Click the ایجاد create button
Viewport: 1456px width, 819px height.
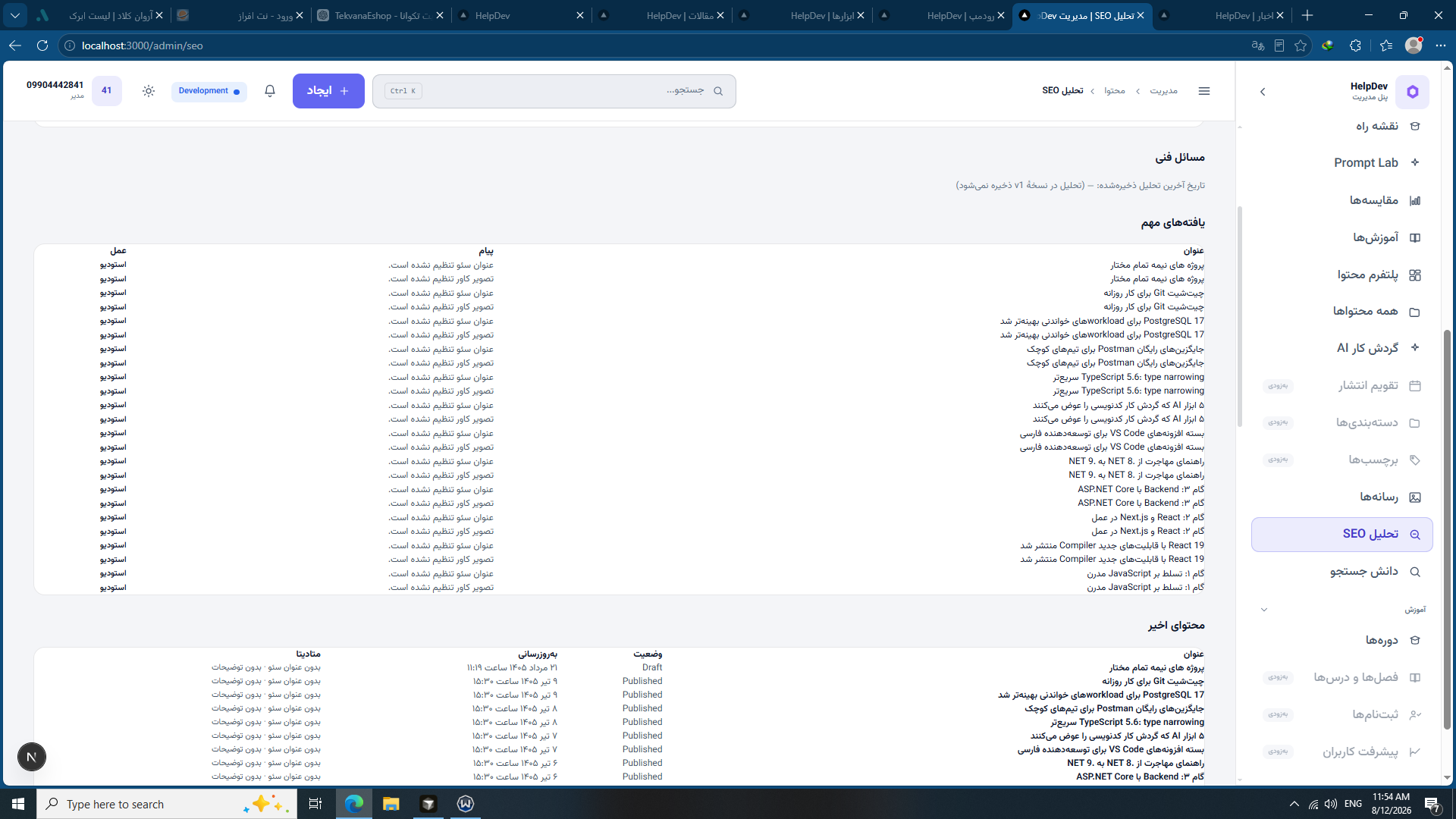click(x=328, y=91)
